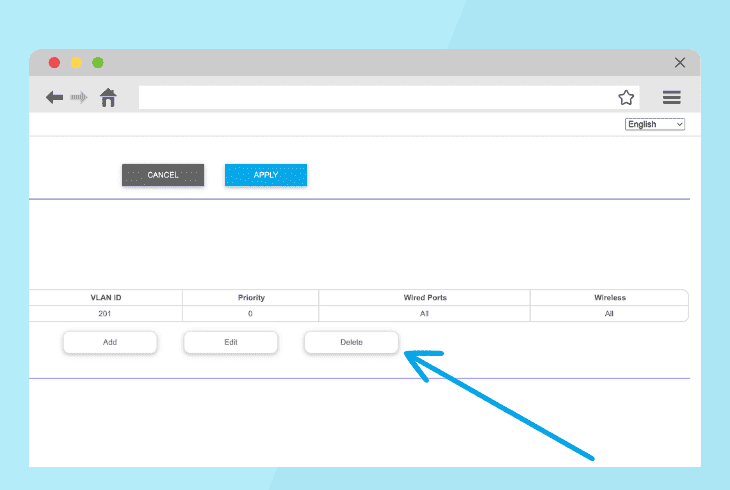
Task: Edit the selected VLAN entry
Action: pos(231,342)
